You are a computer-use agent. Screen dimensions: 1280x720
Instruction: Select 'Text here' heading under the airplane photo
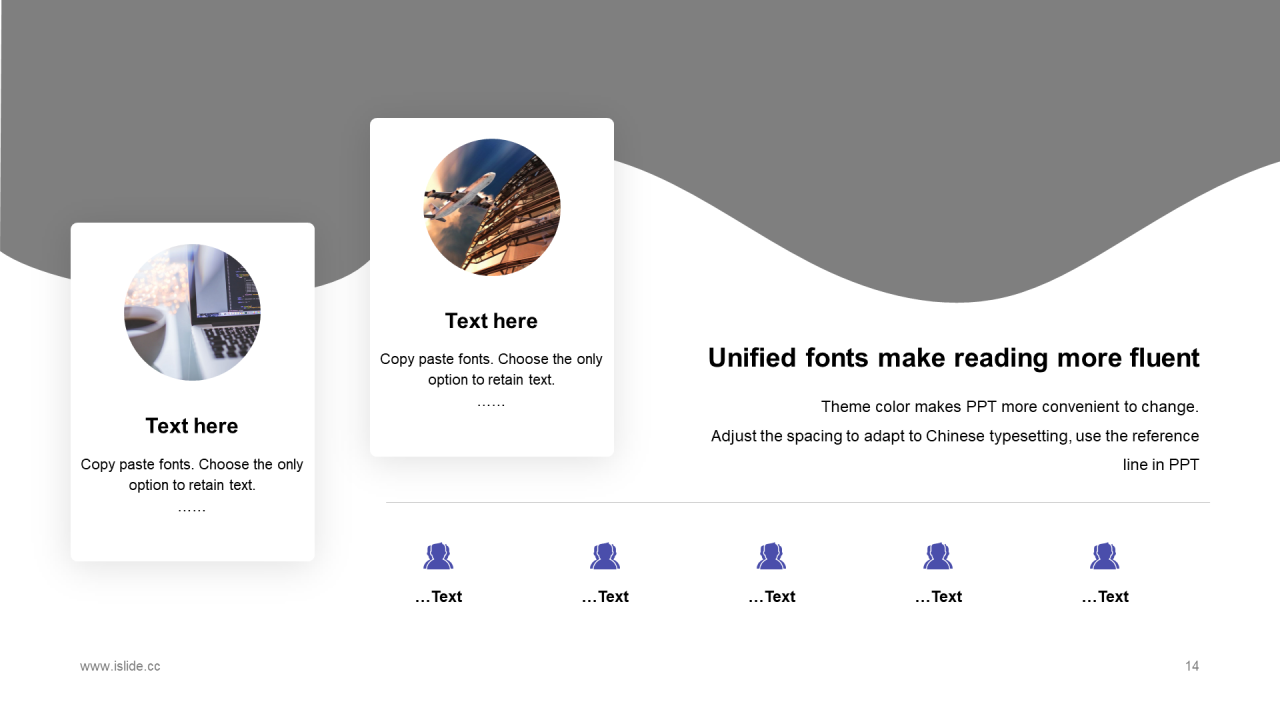pos(491,321)
